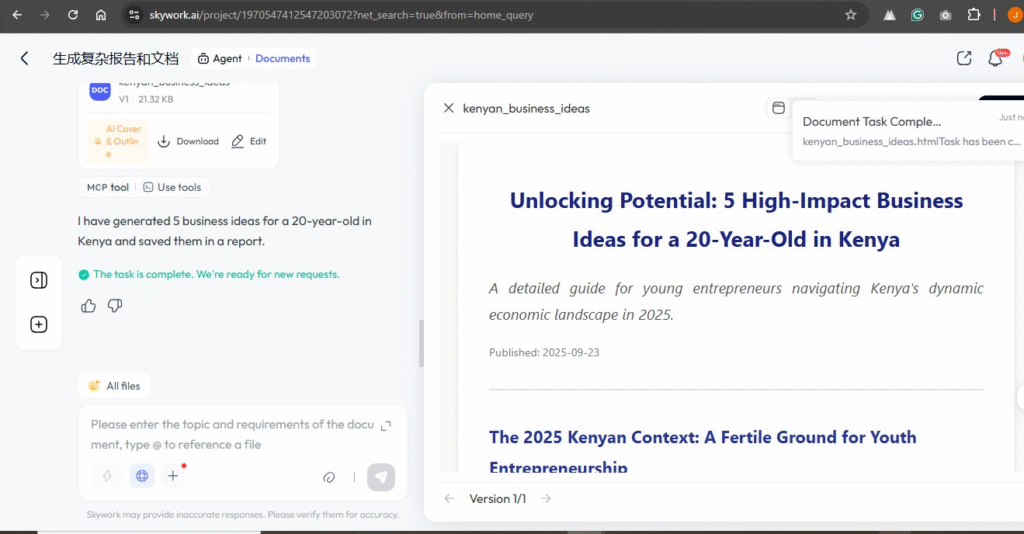Select the Agent tab
Screen dimensions: 1024x534
tap(219, 59)
